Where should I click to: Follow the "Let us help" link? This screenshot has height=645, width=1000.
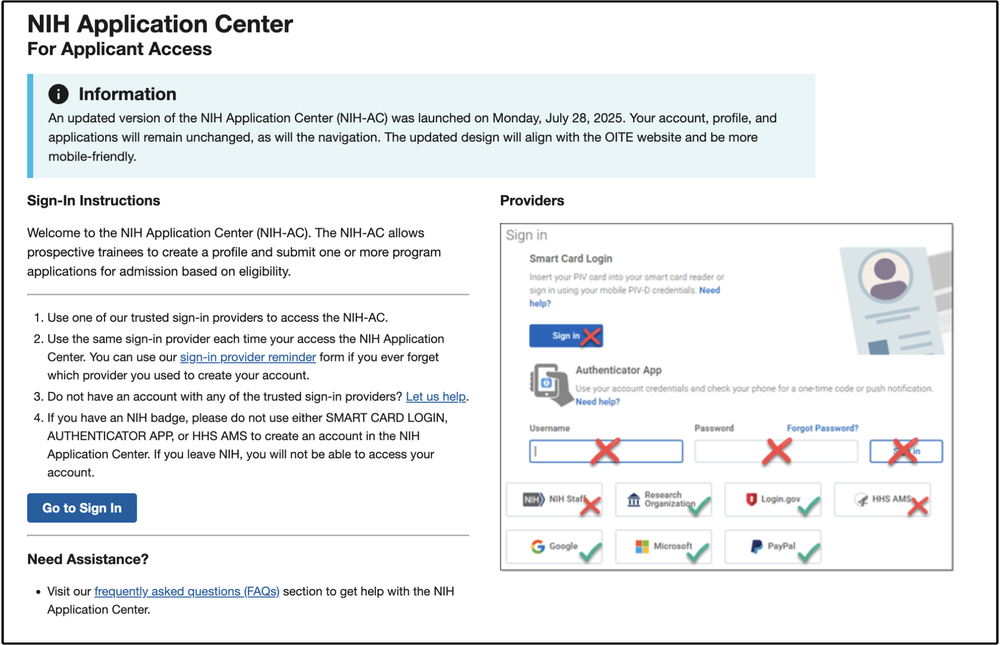tap(436, 396)
